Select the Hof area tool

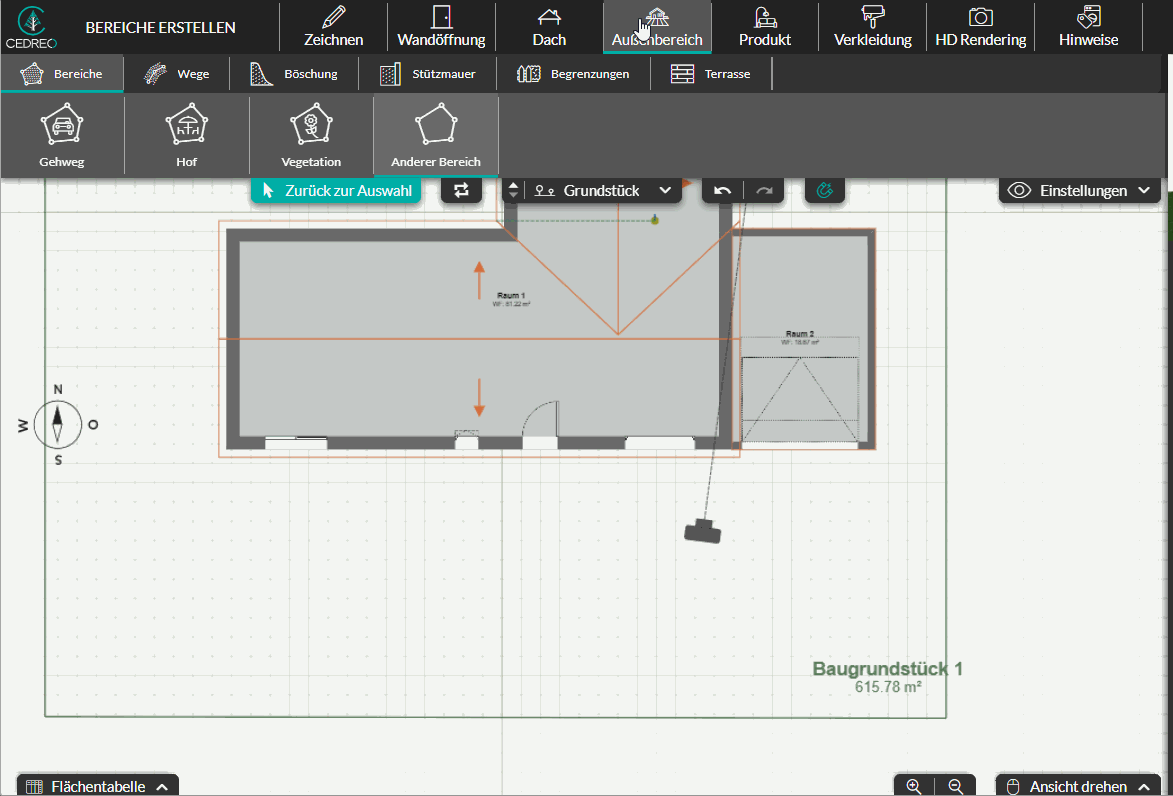point(186,135)
